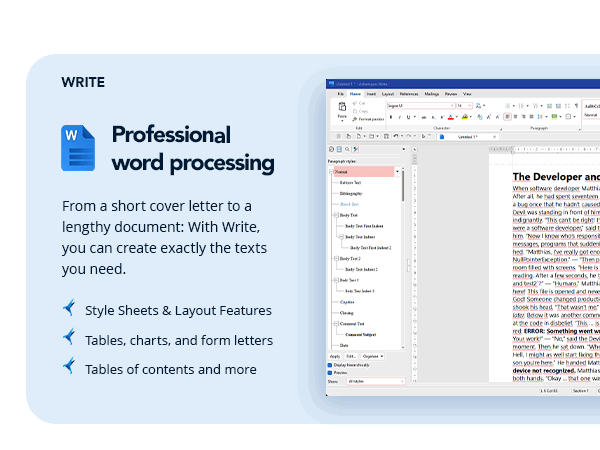
Task: Select the Closing style
Action: click(347, 313)
